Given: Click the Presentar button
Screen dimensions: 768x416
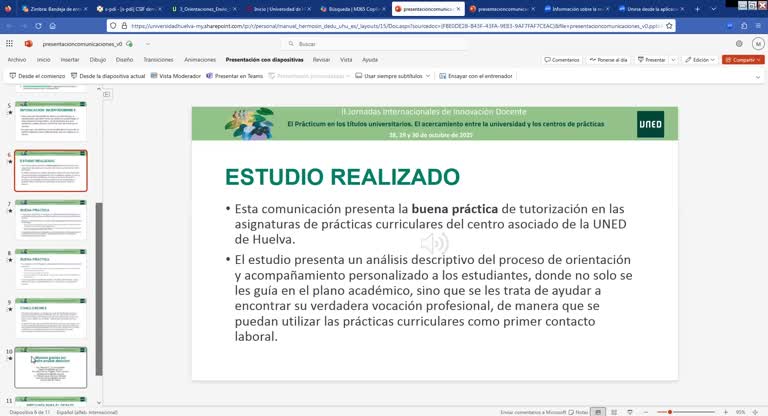Looking at the screenshot, I should tap(651, 60).
